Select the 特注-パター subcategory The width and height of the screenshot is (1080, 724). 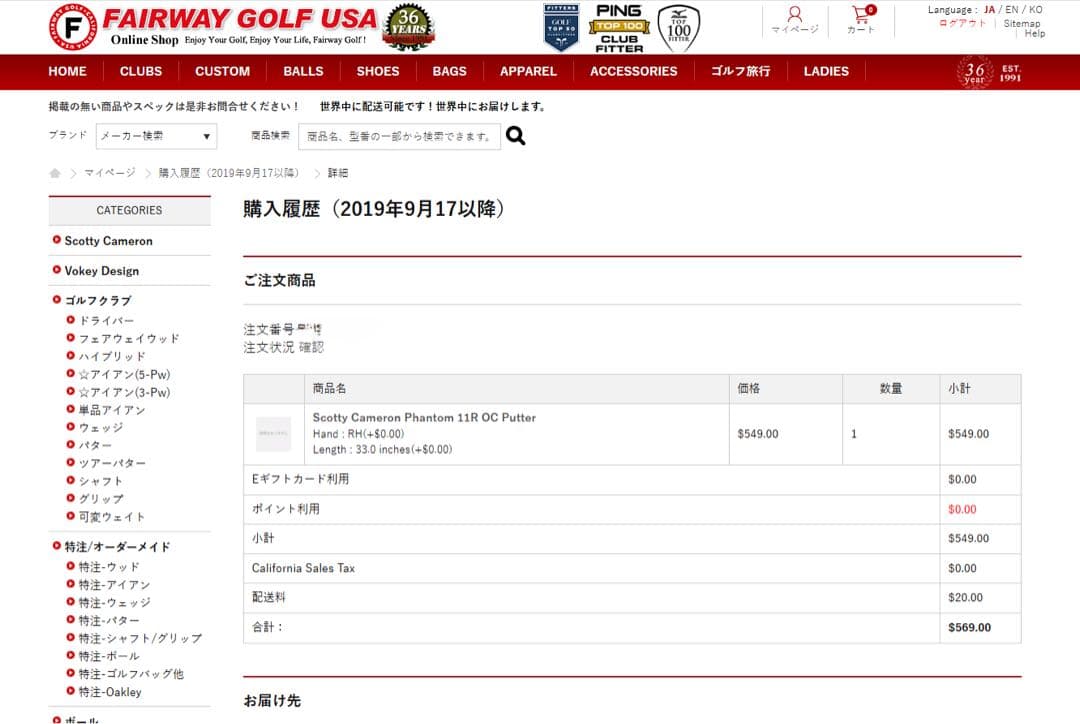(109, 621)
